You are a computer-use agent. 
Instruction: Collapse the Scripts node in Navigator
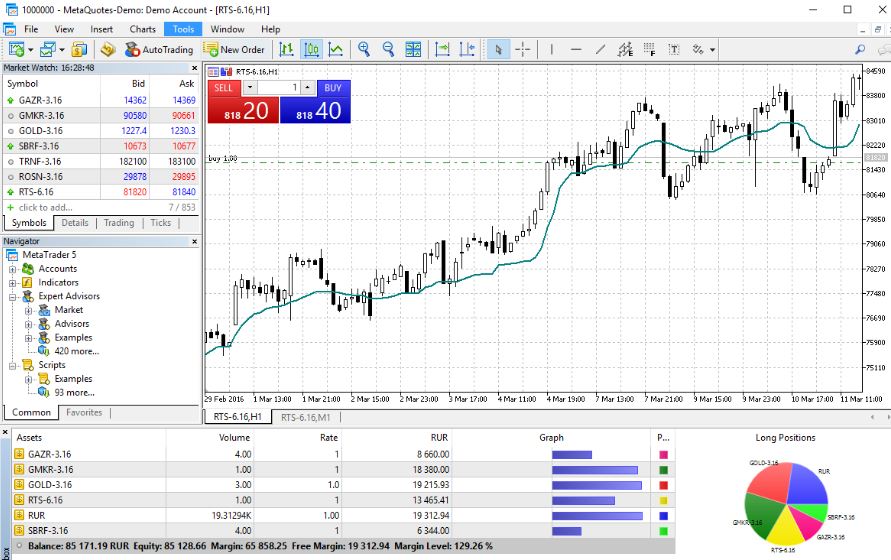point(12,366)
